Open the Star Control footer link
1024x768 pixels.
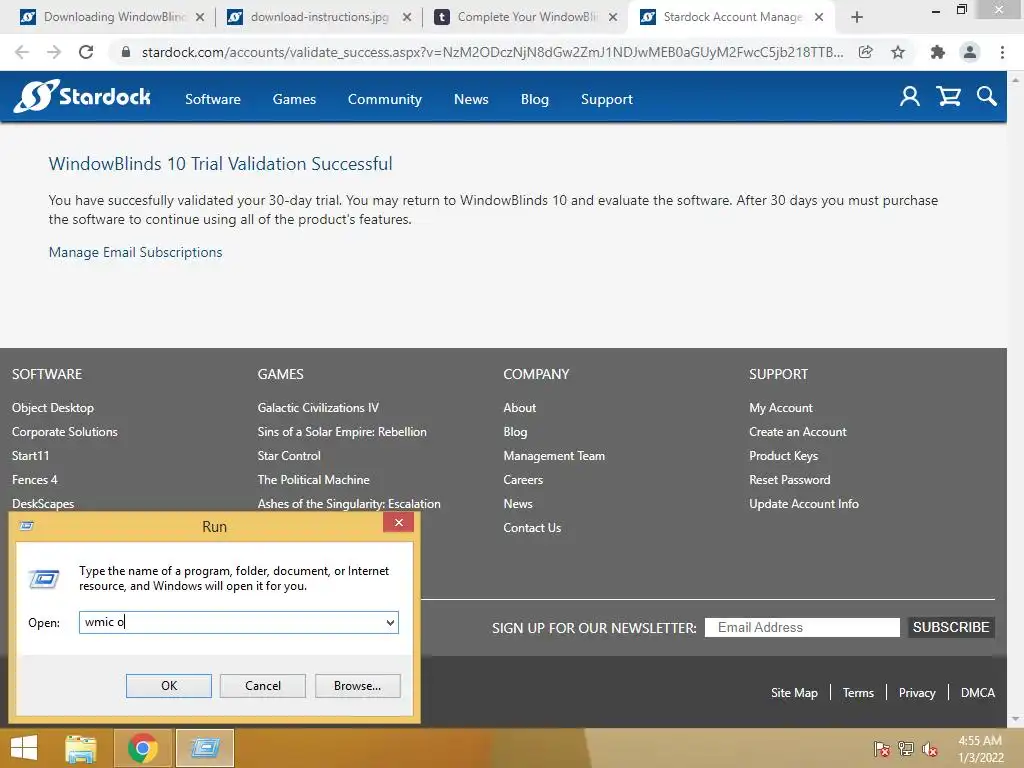coord(289,456)
